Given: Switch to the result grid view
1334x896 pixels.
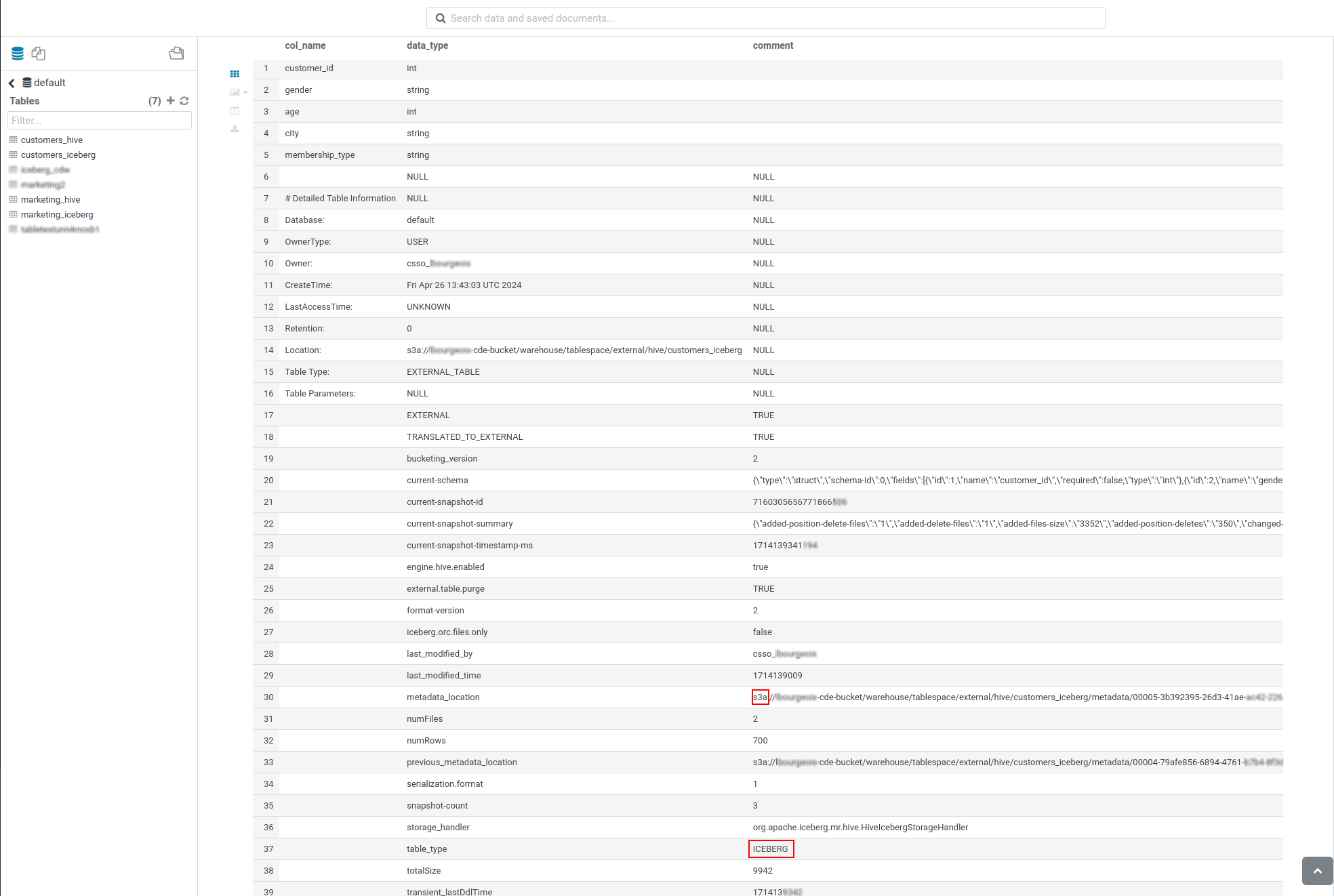Looking at the screenshot, I should [x=235, y=74].
